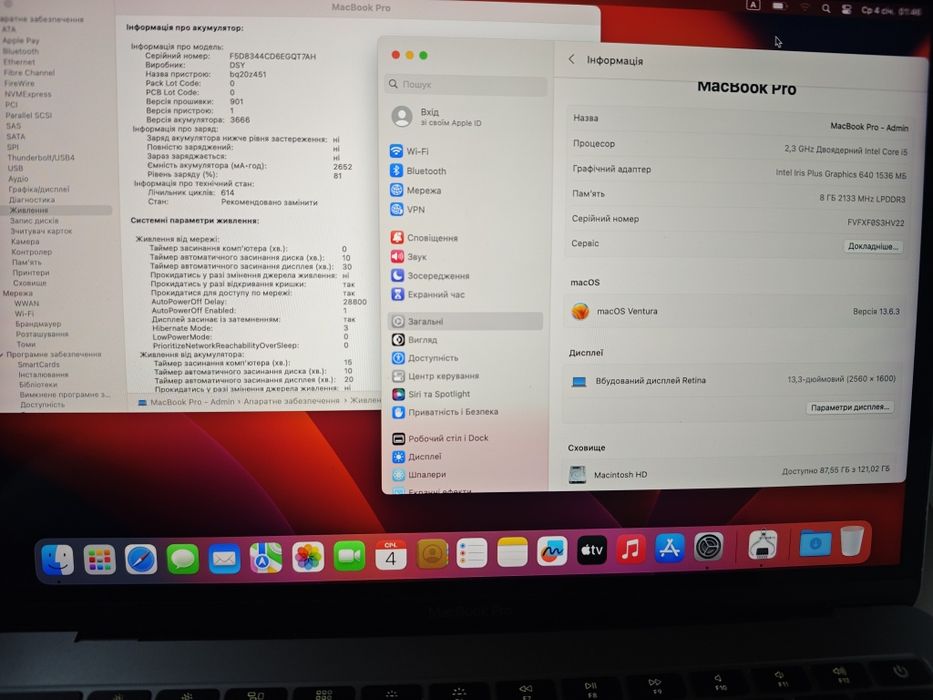Open Параметри дисплея button
The image size is (933, 700).
coord(850,408)
